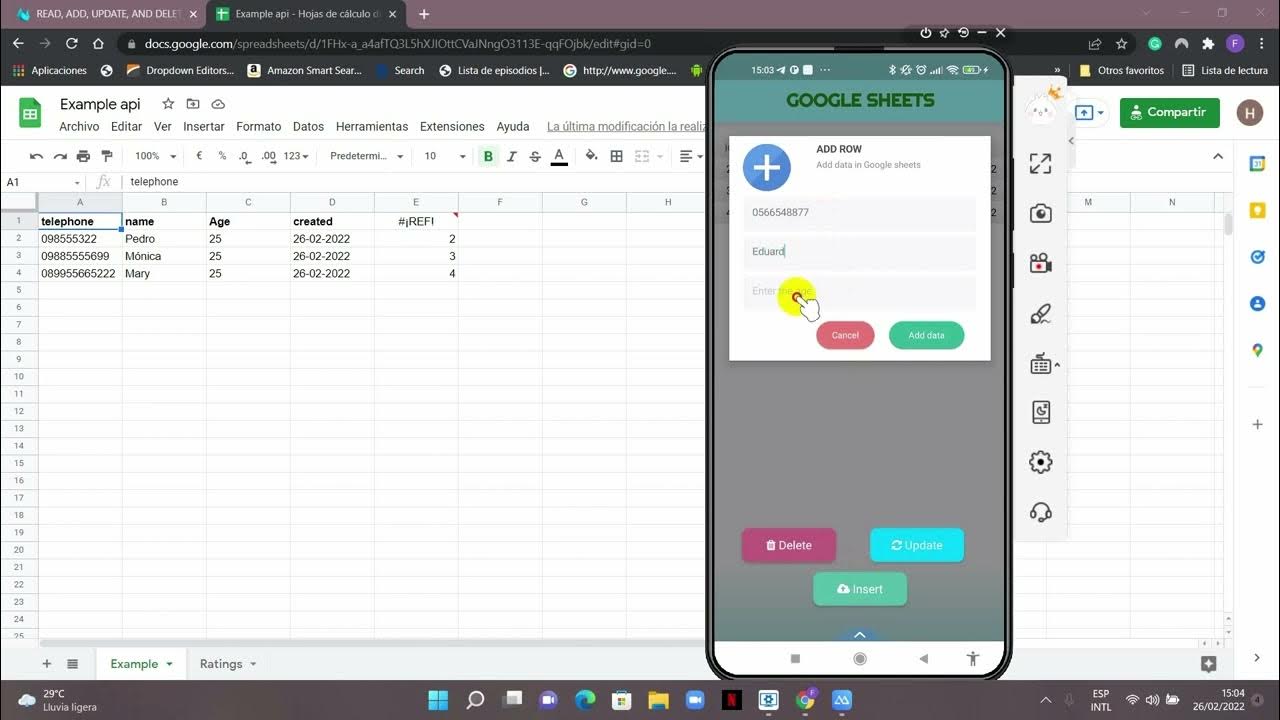Tap the accessibility icon on phone navbar
The image size is (1280, 720).
pos(973,658)
